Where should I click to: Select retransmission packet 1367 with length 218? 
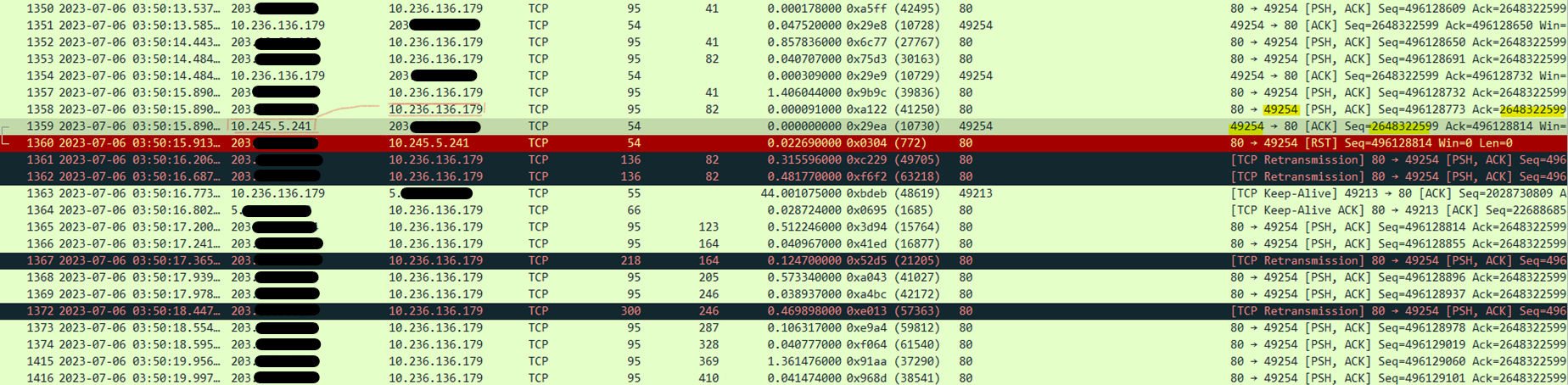click(784, 260)
